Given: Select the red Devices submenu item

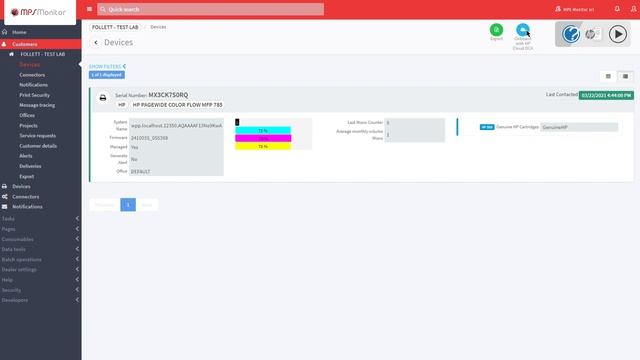Looking at the screenshot, I should pyautogui.click(x=29, y=64).
